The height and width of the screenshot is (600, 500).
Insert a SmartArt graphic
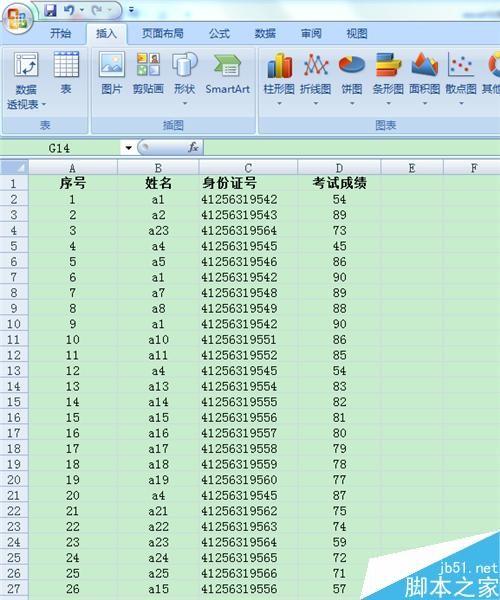[x=227, y=73]
